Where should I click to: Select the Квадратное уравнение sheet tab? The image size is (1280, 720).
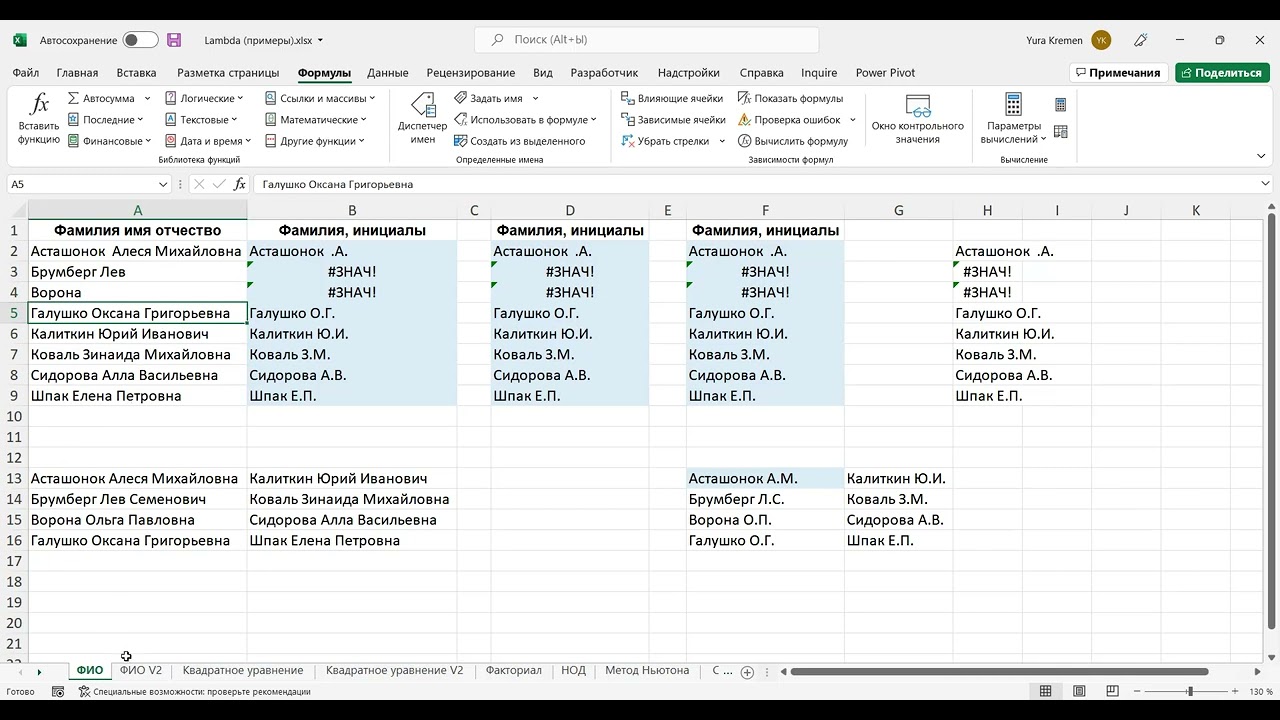point(243,670)
